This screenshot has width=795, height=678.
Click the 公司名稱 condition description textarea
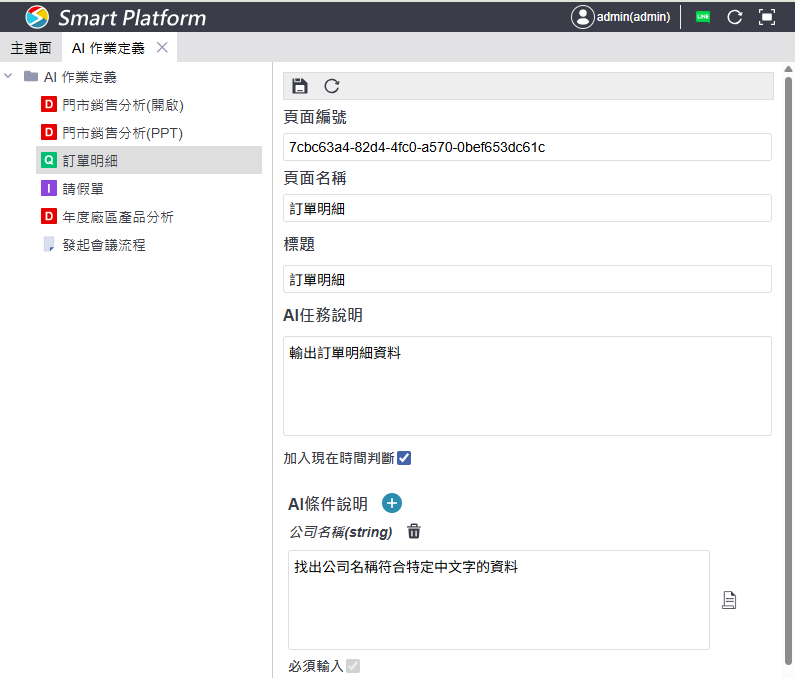tap(499, 600)
